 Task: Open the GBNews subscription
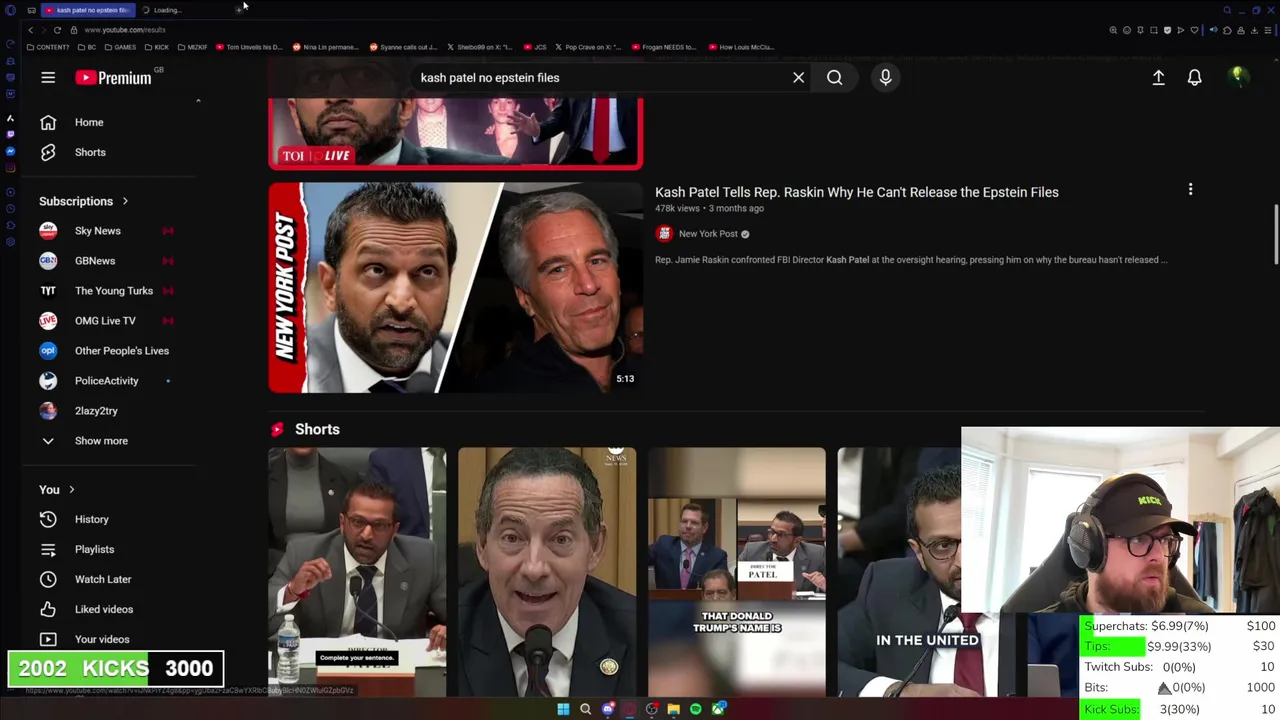[x=94, y=261]
